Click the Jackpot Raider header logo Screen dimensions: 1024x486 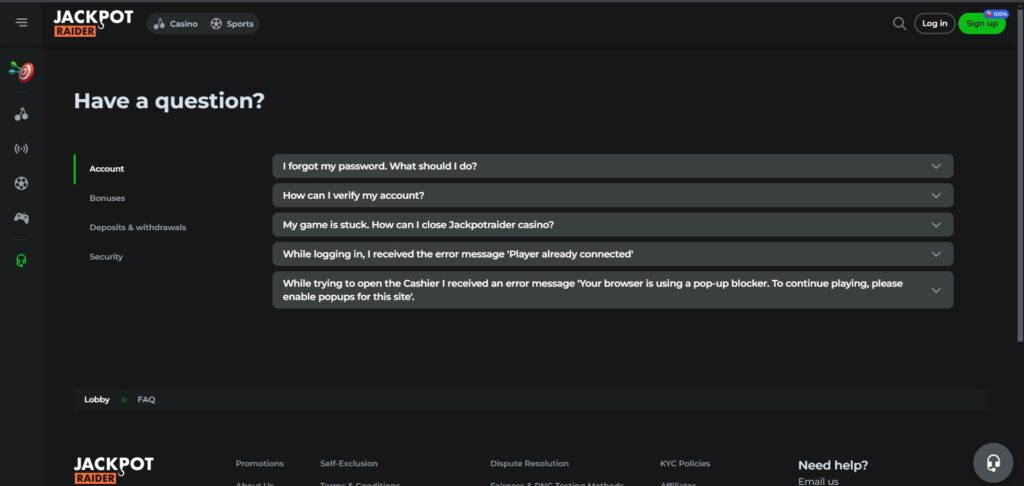[x=93, y=23]
